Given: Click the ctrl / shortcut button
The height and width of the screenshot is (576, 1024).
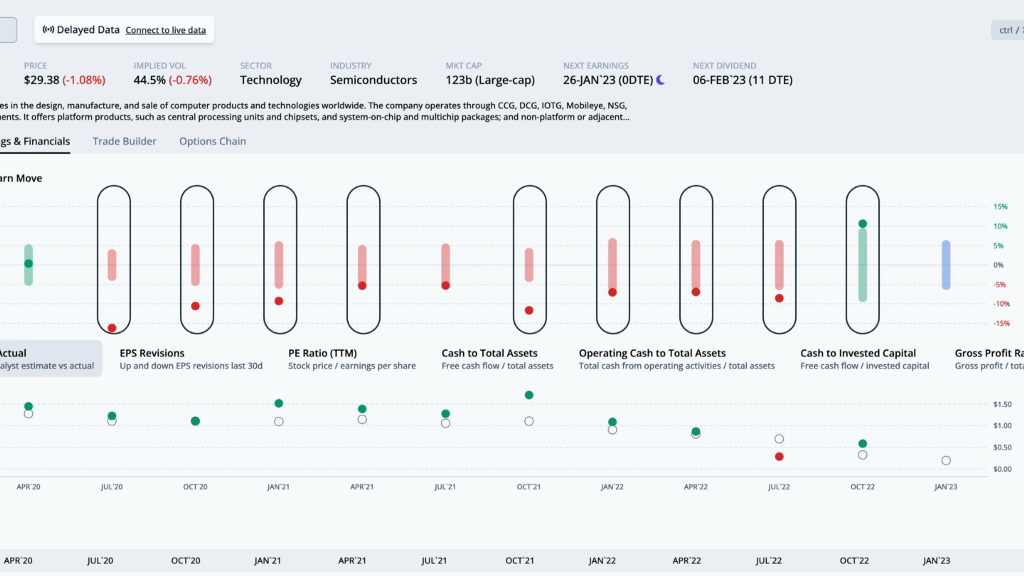Looking at the screenshot, I should click(x=1006, y=30).
